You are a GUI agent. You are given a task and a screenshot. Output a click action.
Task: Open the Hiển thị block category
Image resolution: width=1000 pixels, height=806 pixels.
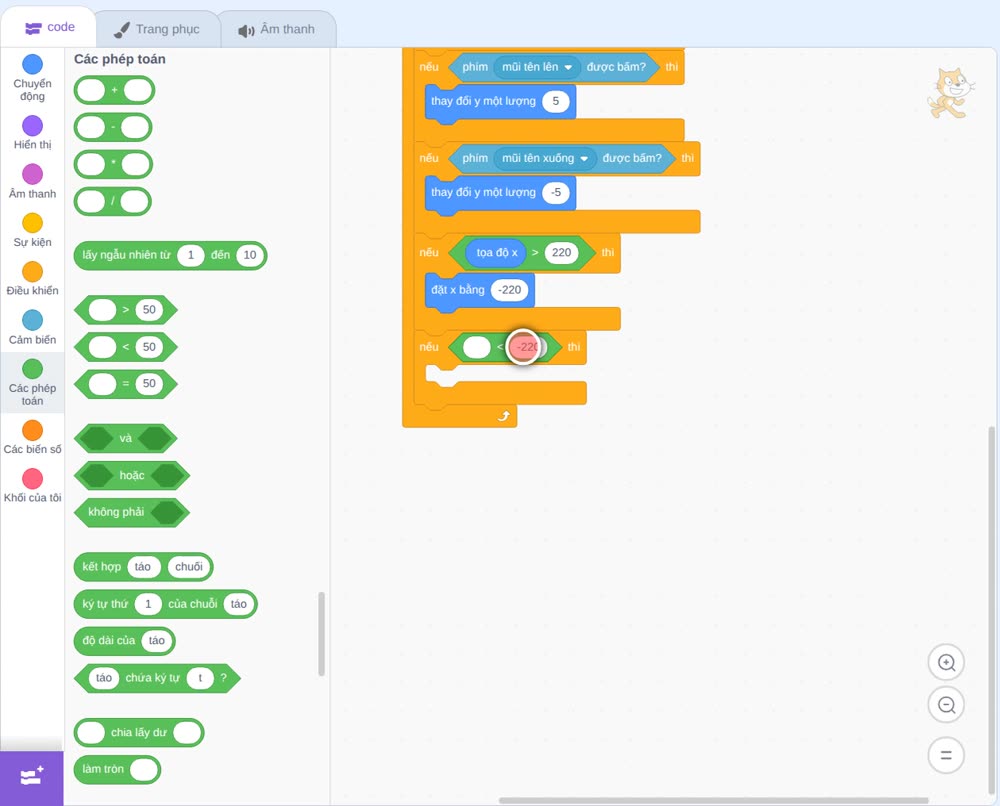(x=32, y=133)
